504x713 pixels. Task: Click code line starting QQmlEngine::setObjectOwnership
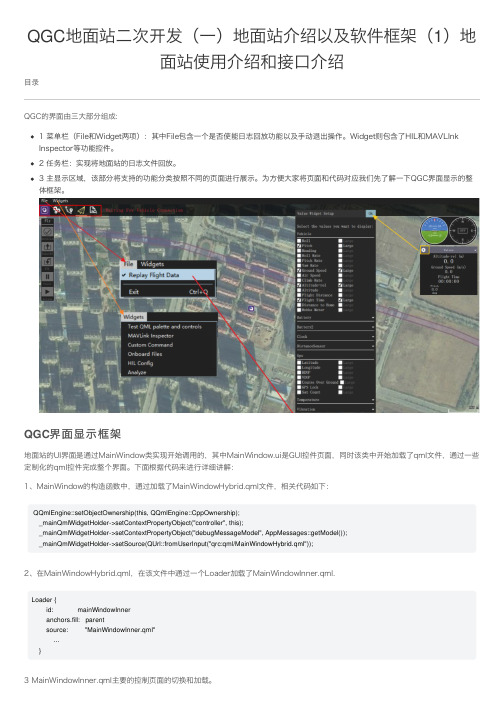click(136, 512)
